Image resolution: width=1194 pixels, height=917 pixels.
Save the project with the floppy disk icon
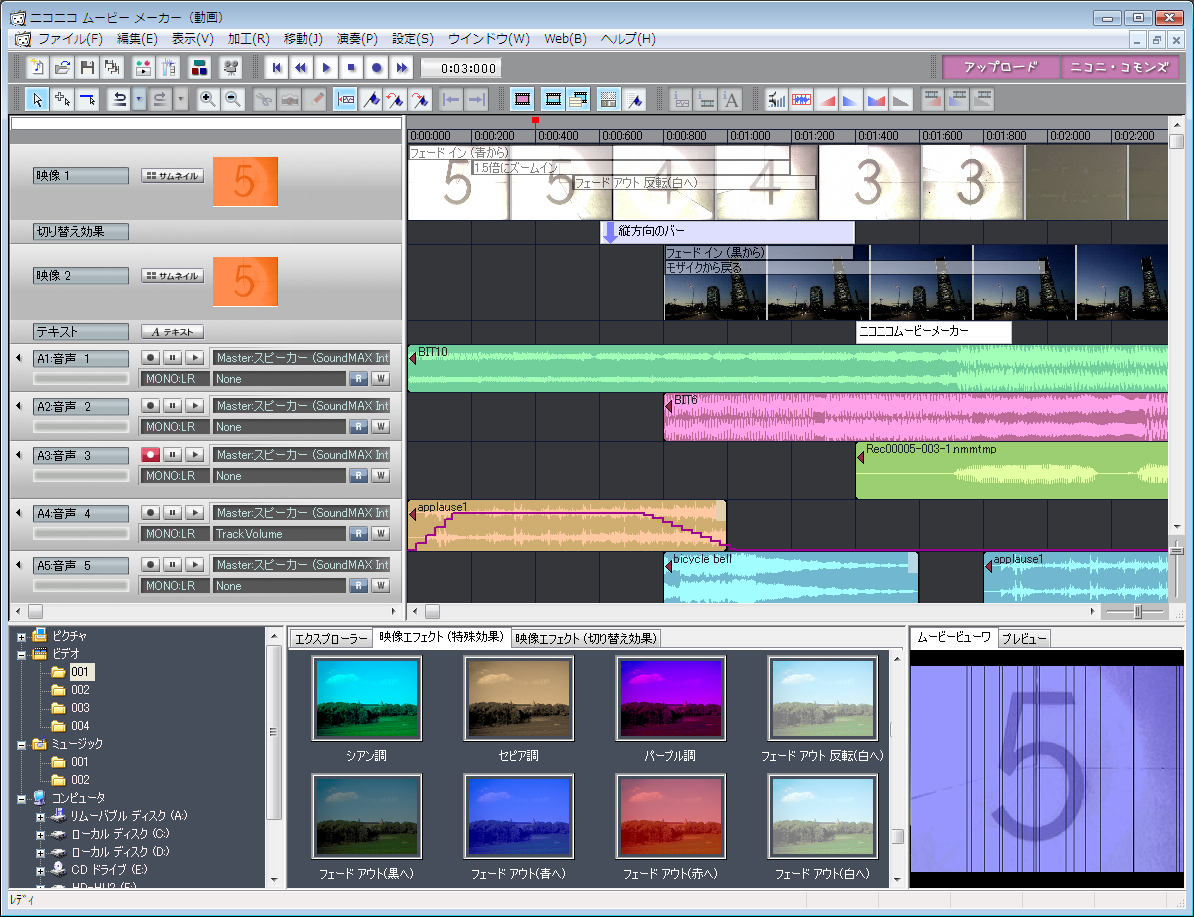point(88,68)
